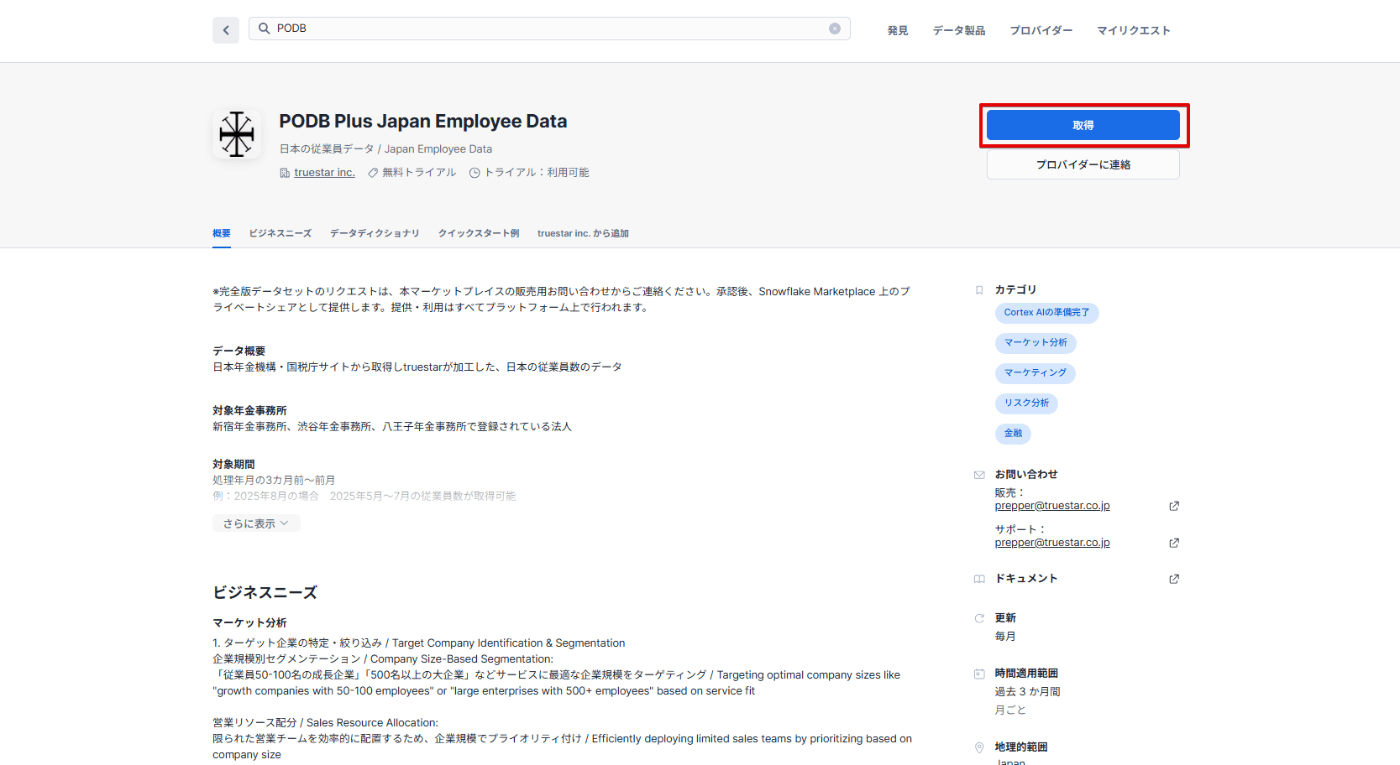Click the blue 取得 button

1083,125
